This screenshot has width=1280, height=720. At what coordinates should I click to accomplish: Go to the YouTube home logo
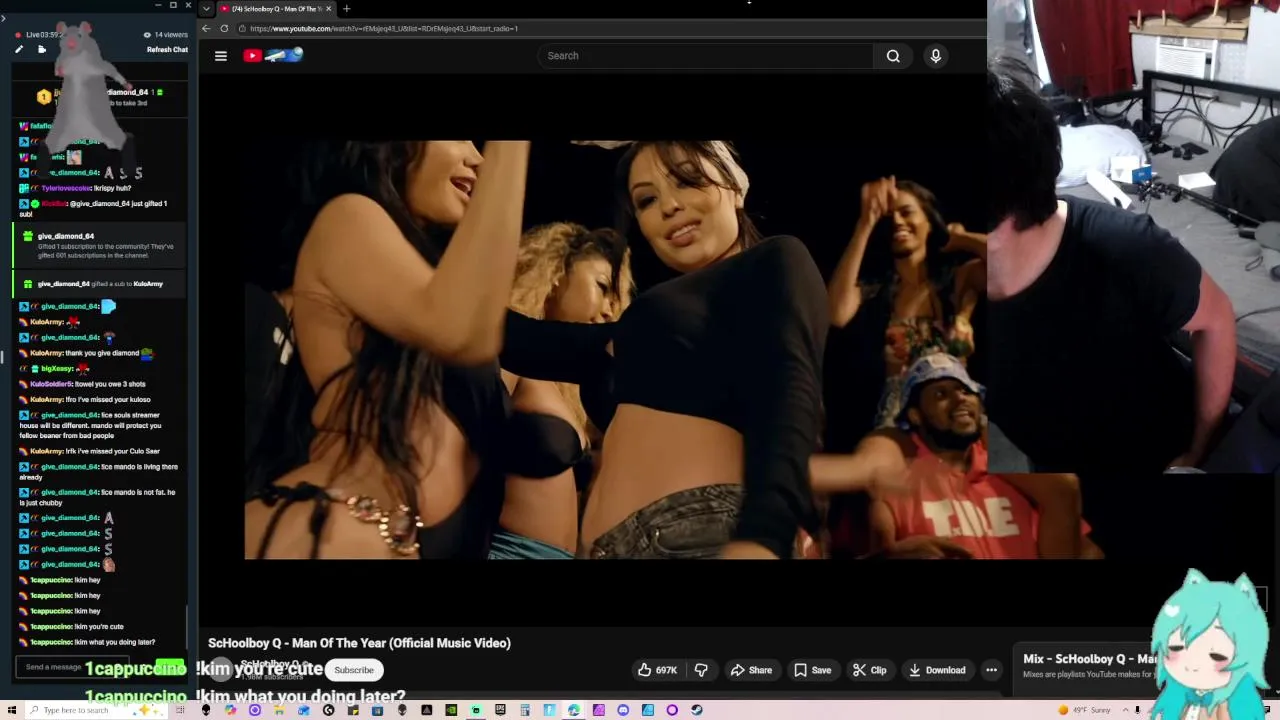click(x=272, y=55)
